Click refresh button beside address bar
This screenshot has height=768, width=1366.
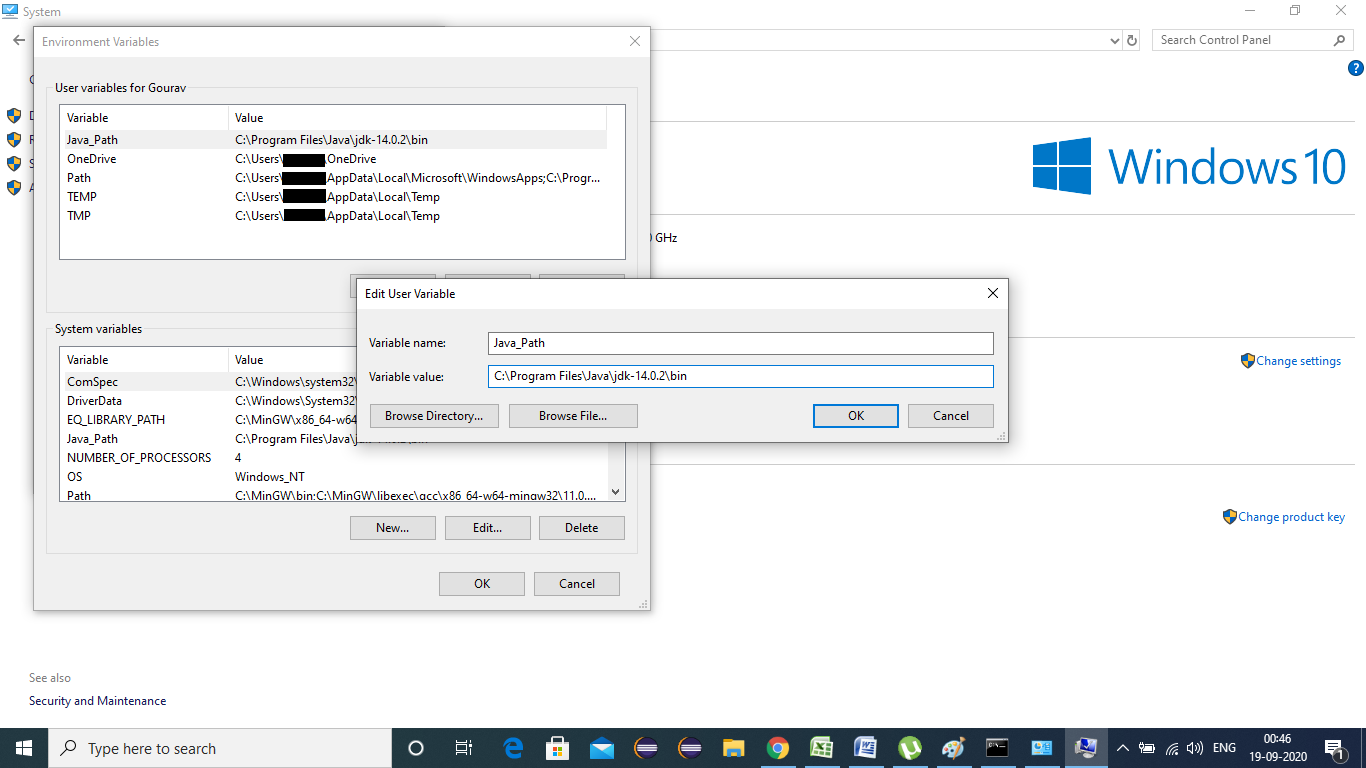click(1132, 40)
